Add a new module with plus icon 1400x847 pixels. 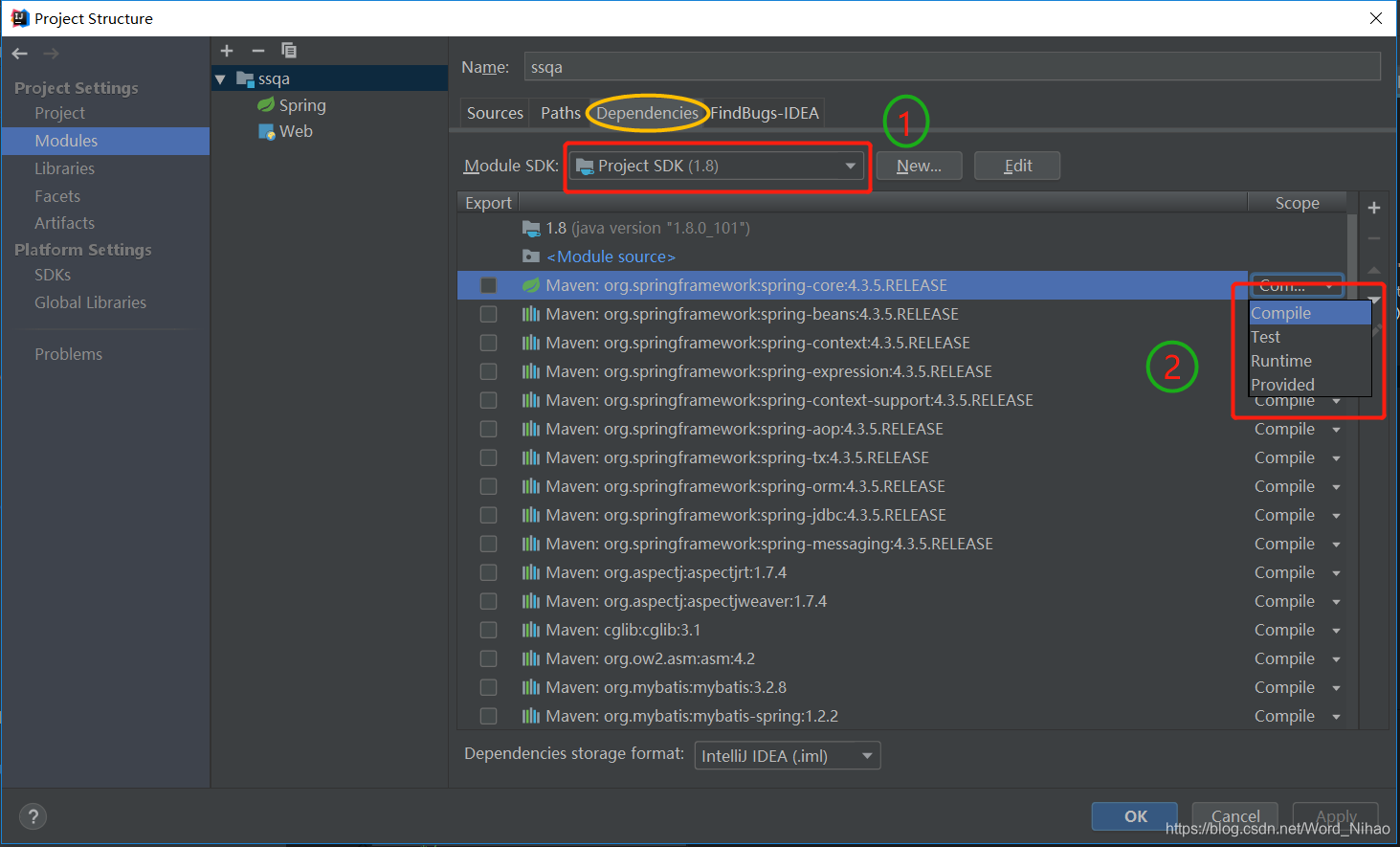pyautogui.click(x=227, y=51)
